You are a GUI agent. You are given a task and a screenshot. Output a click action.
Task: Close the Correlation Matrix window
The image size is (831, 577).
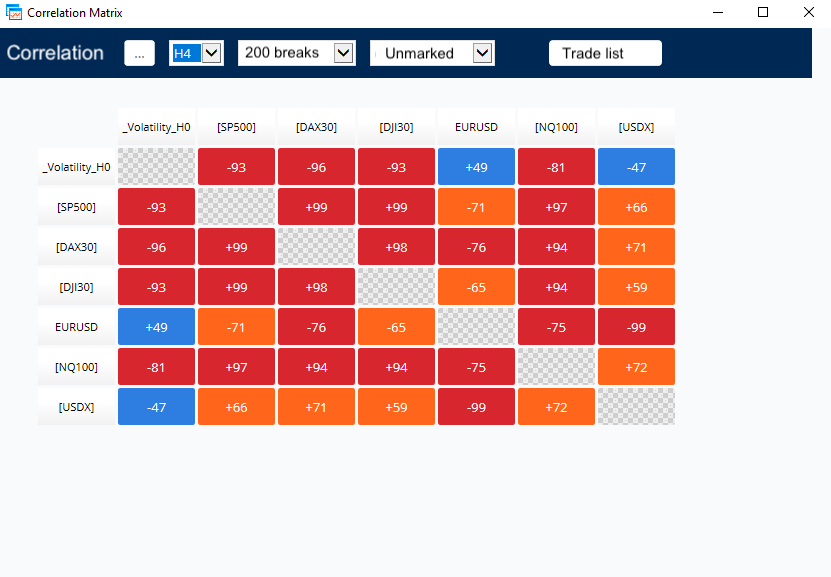point(808,12)
